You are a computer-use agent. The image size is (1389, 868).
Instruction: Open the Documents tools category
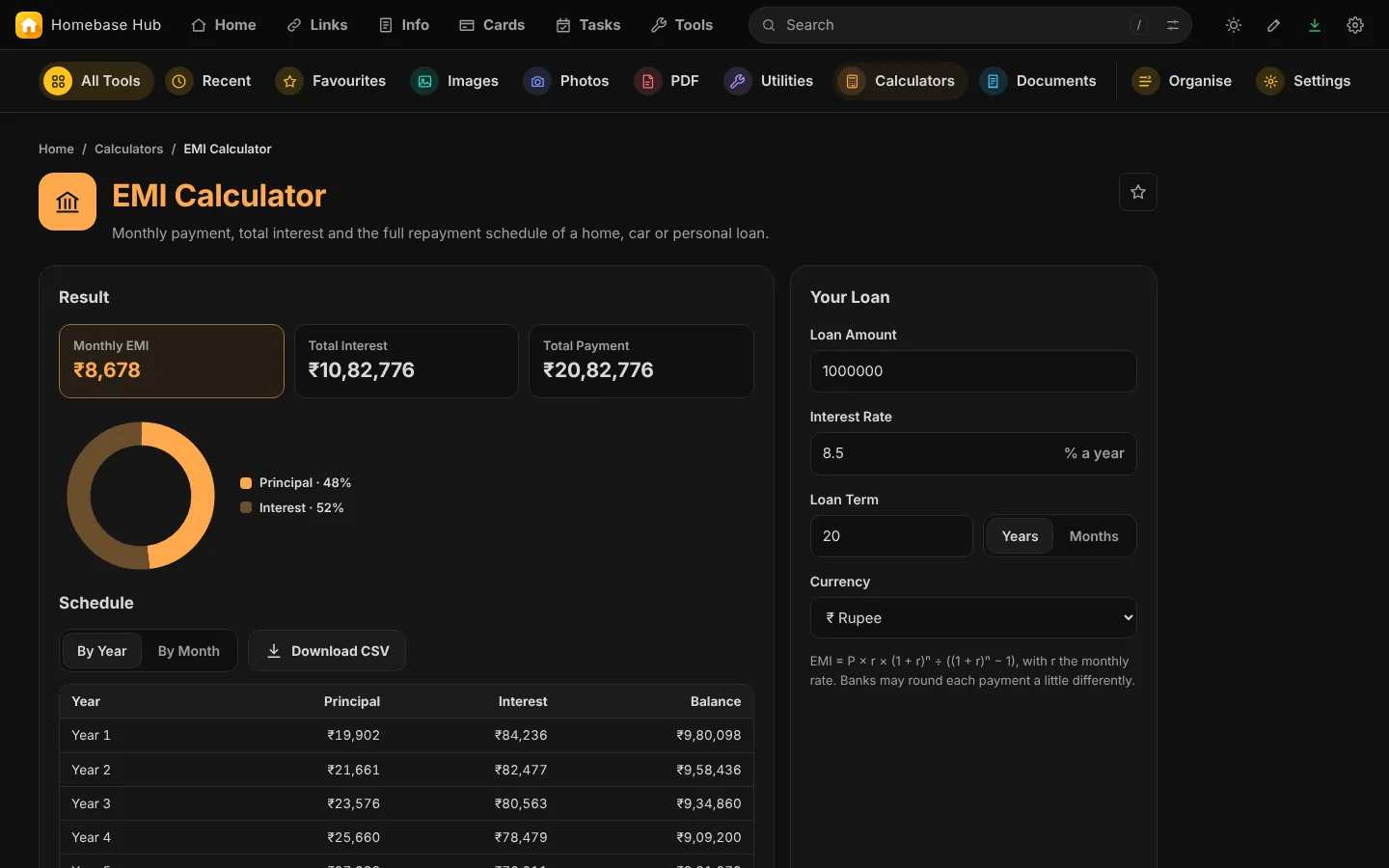coord(1038,81)
